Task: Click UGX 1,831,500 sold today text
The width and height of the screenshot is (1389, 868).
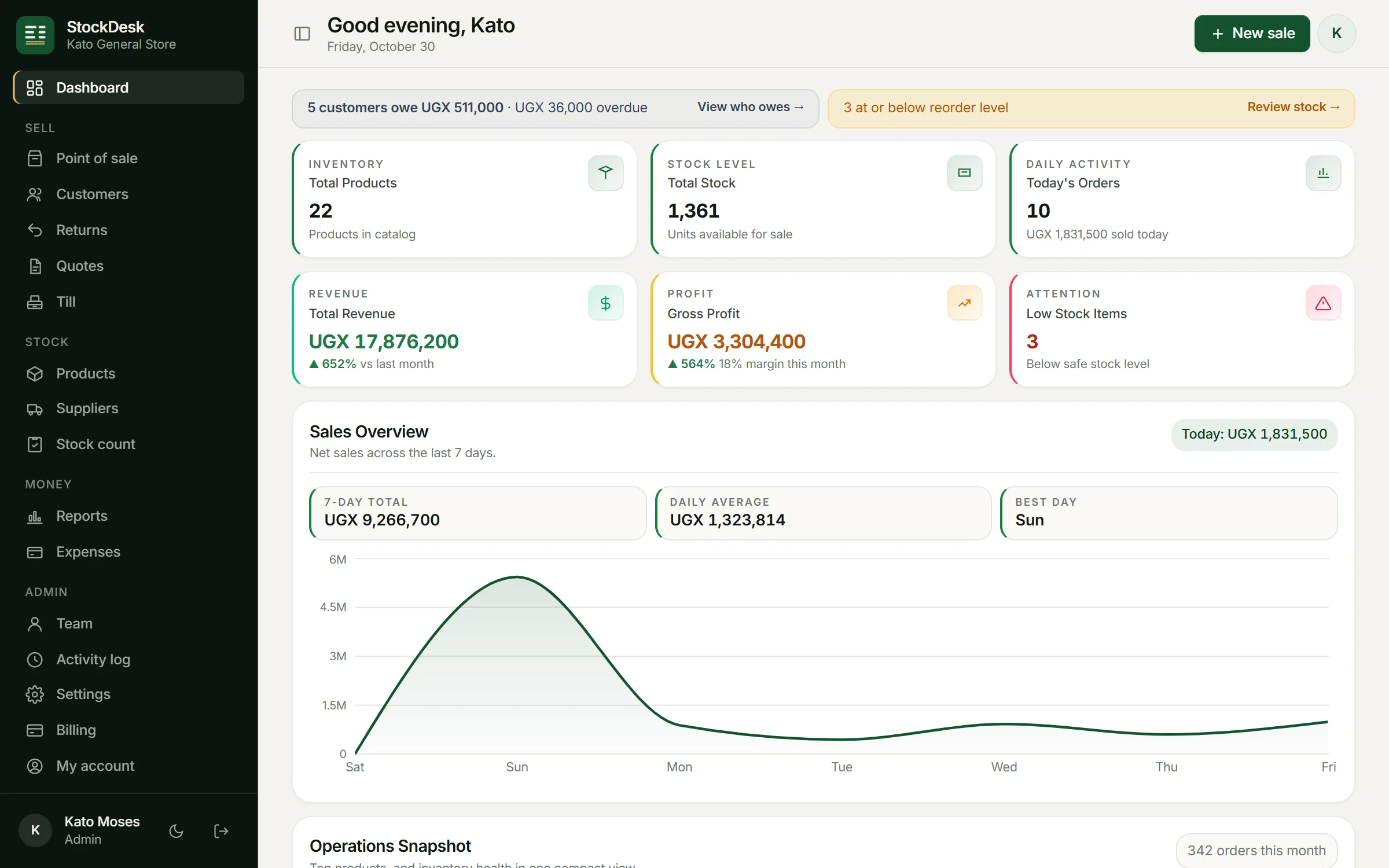Action: click(x=1097, y=234)
